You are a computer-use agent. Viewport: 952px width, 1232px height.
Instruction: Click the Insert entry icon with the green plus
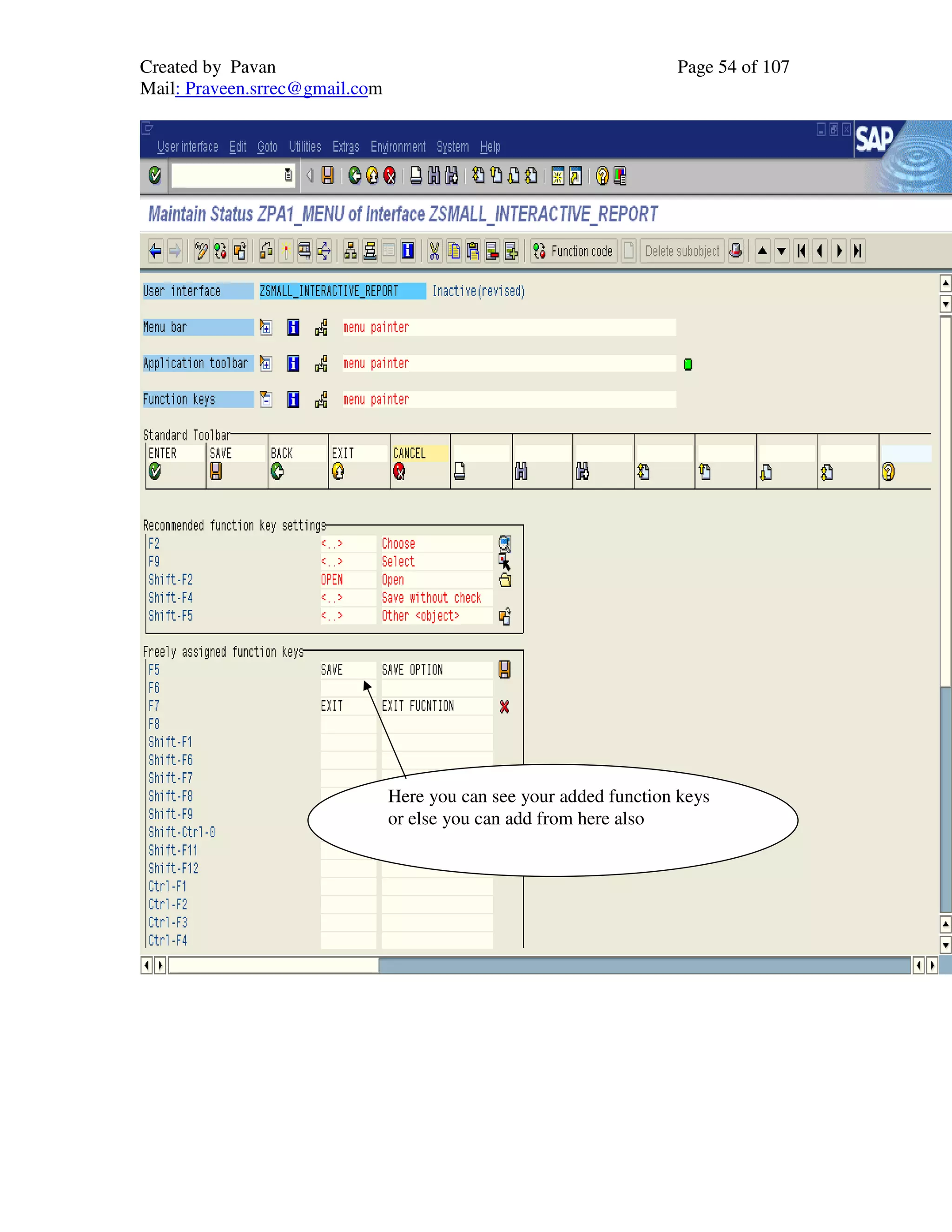511,251
